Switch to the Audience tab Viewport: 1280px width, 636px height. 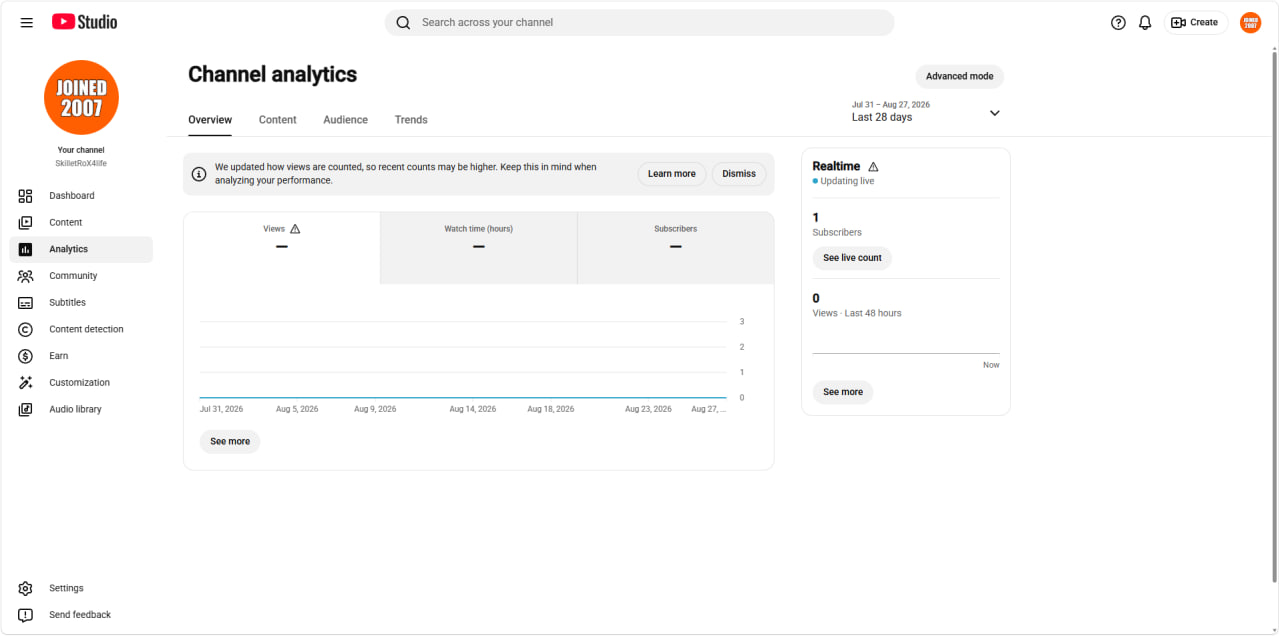345,120
